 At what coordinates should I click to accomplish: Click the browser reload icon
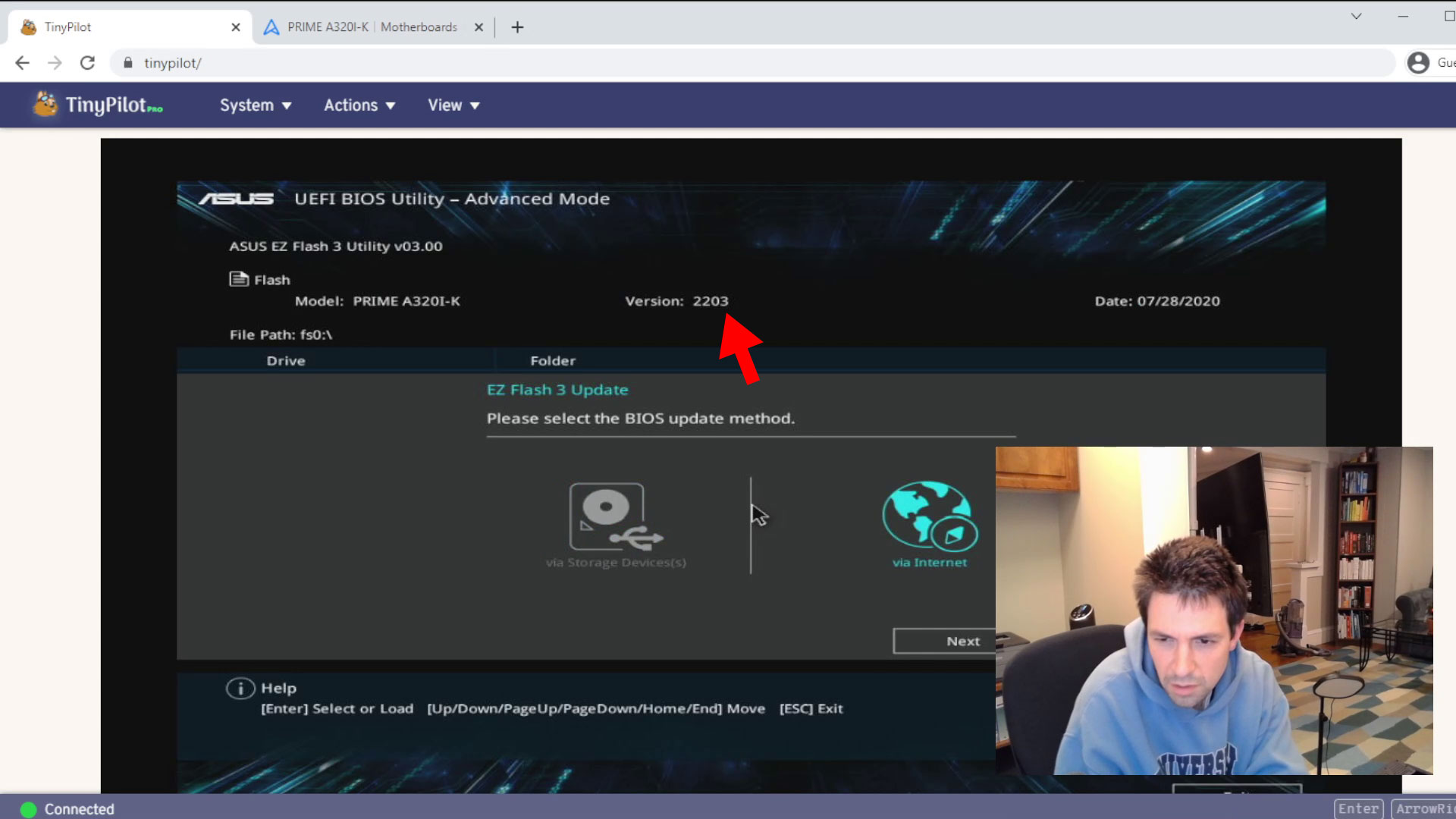click(87, 63)
